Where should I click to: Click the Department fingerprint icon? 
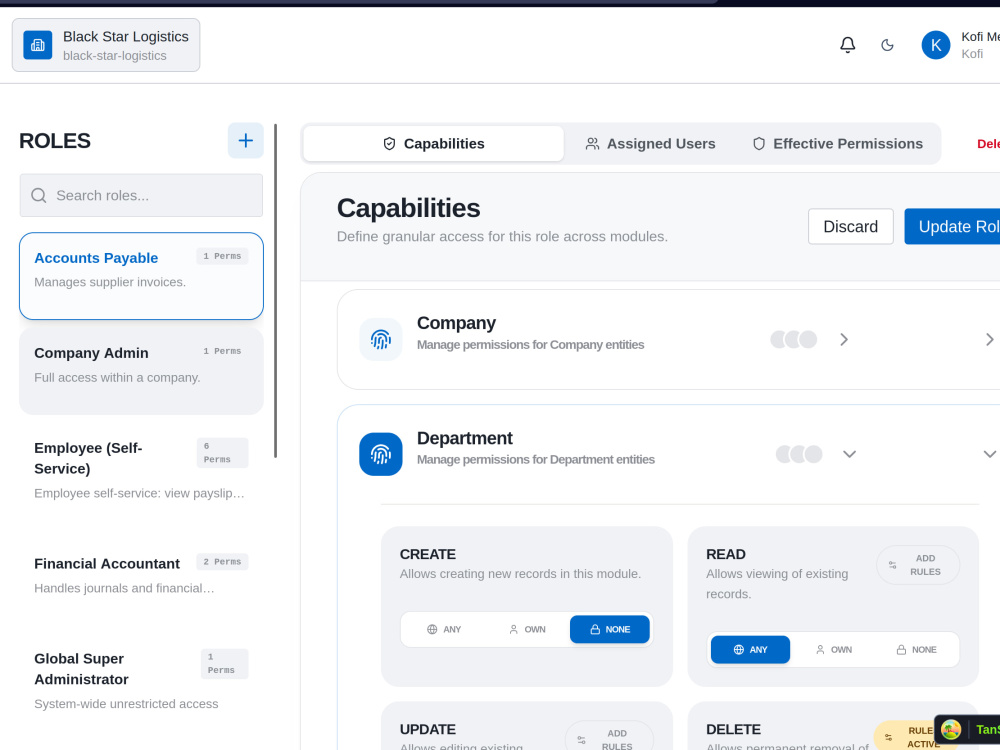381,454
